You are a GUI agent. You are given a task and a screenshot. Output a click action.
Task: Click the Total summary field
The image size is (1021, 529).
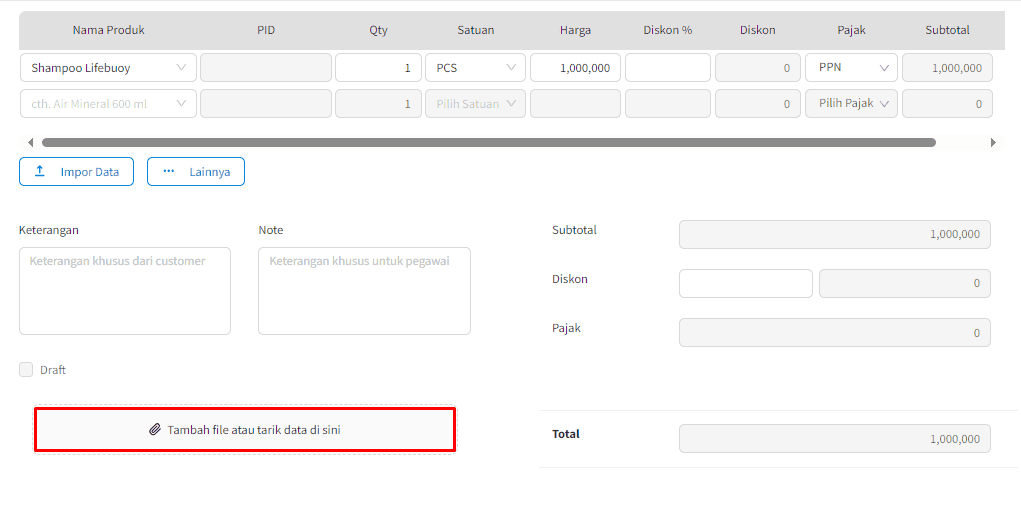[835, 439]
